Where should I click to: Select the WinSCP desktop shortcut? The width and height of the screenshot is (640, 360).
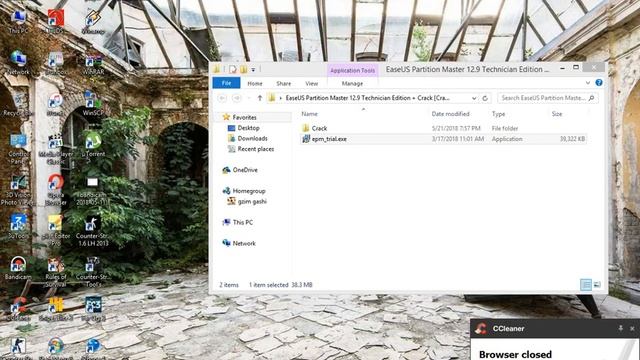coord(93,104)
